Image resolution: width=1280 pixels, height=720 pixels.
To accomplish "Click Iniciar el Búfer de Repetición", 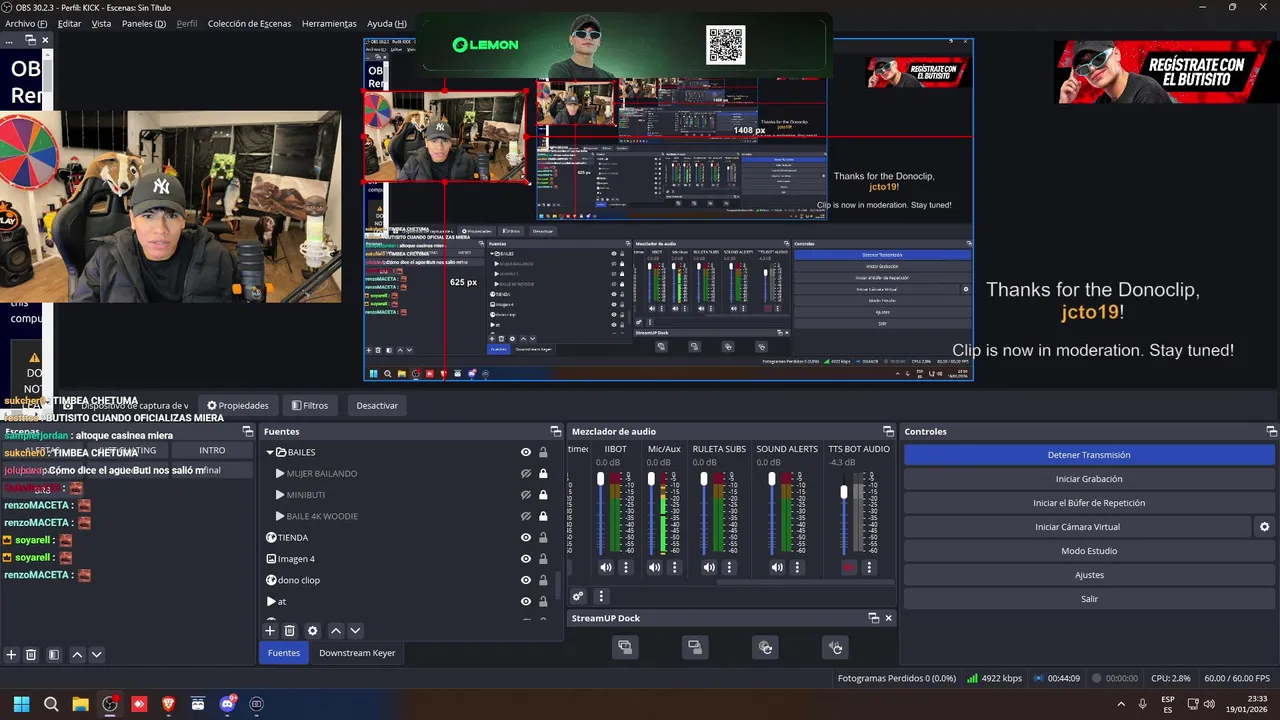I will coord(1089,503).
